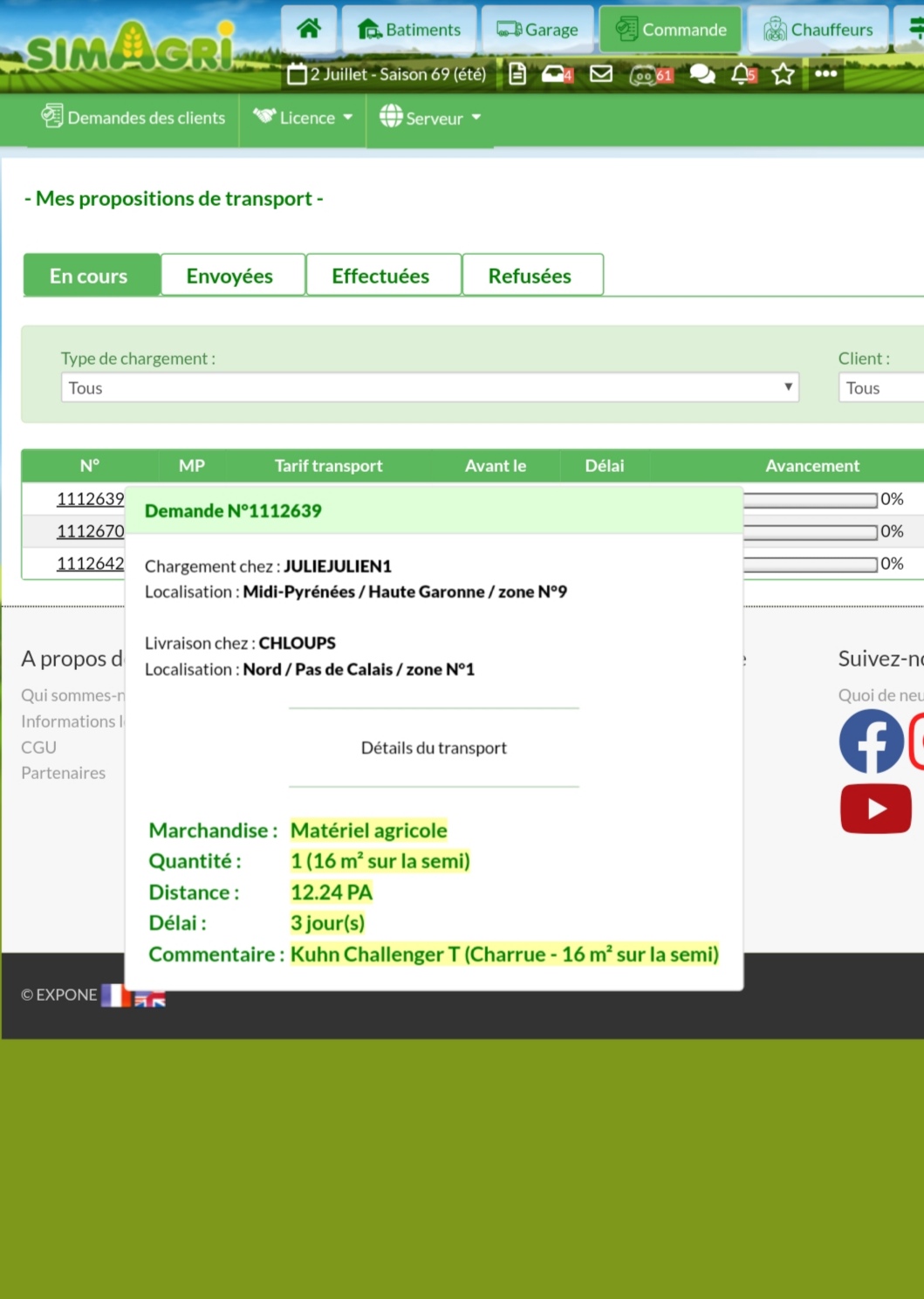Open the Discord icon with 61 badge

point(650,75)
